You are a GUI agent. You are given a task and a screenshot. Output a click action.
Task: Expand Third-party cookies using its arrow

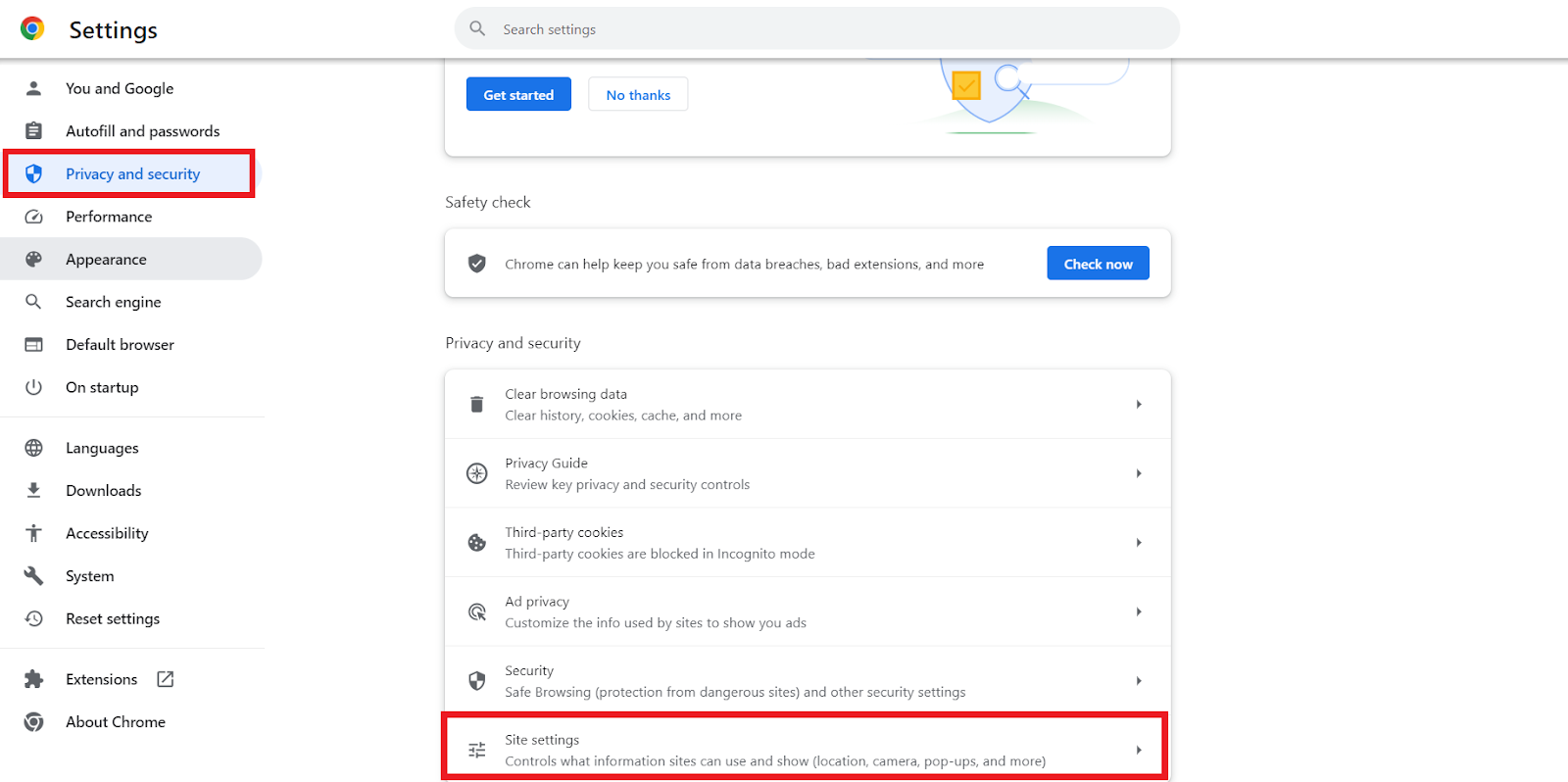point(1139,543)
